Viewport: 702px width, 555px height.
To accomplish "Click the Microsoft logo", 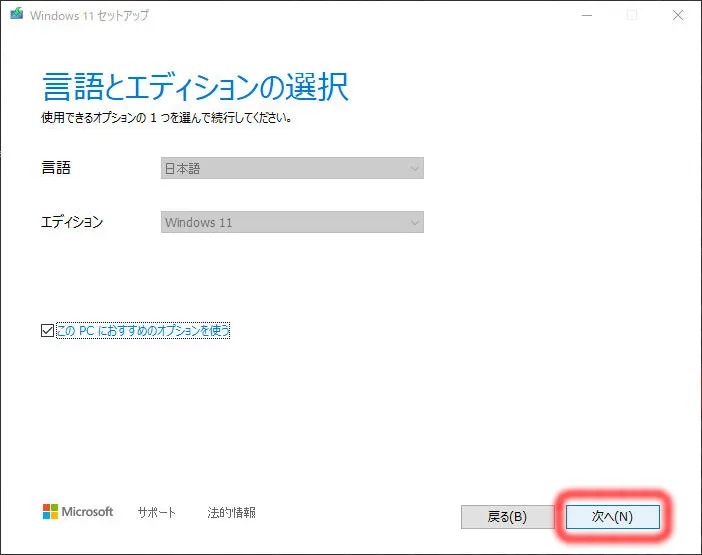I will [x=78, y=512].
